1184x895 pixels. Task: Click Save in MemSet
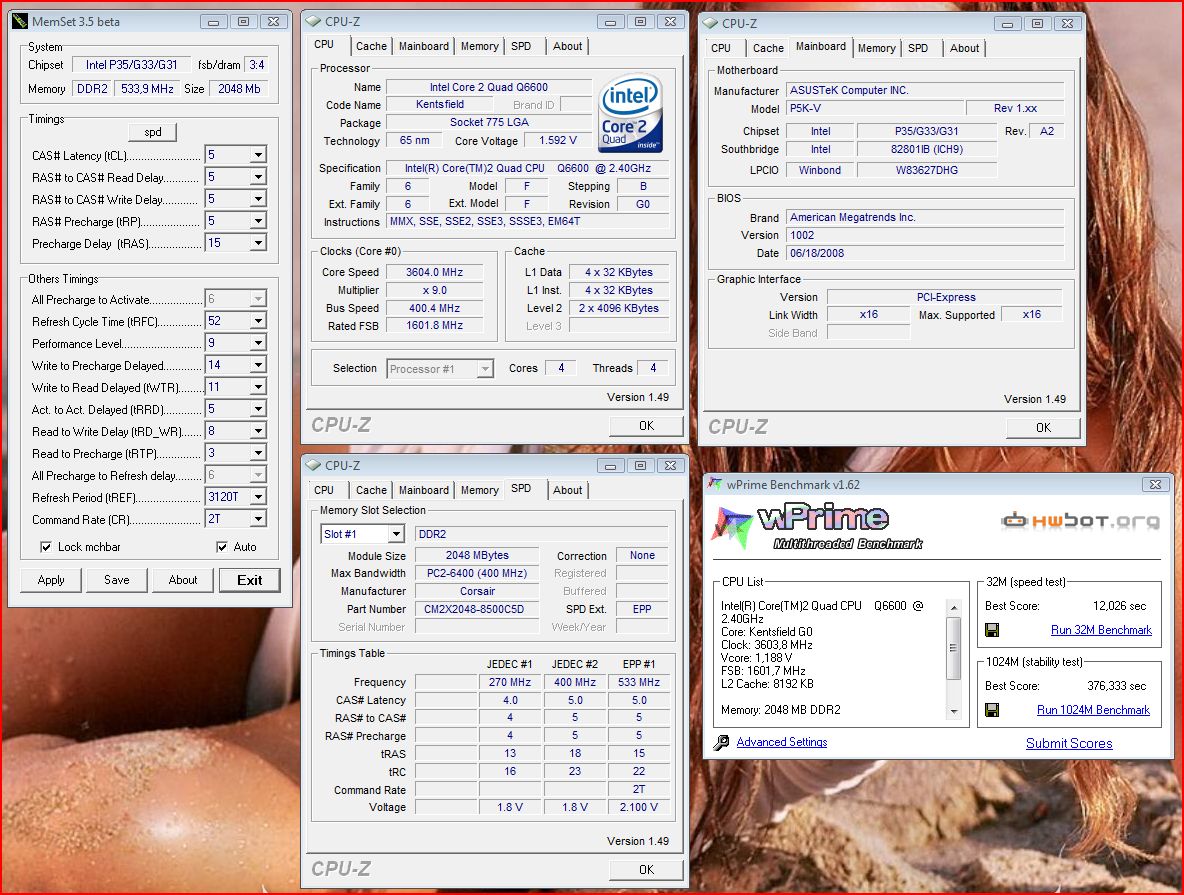(x=116, y=580)
